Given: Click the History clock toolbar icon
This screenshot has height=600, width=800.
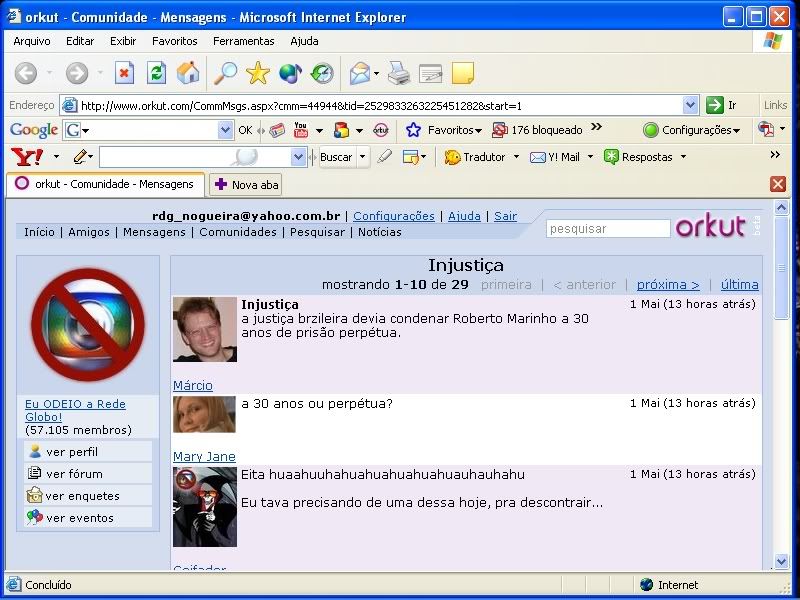Looking at the screenshot, I should click(x=322, y=73).
